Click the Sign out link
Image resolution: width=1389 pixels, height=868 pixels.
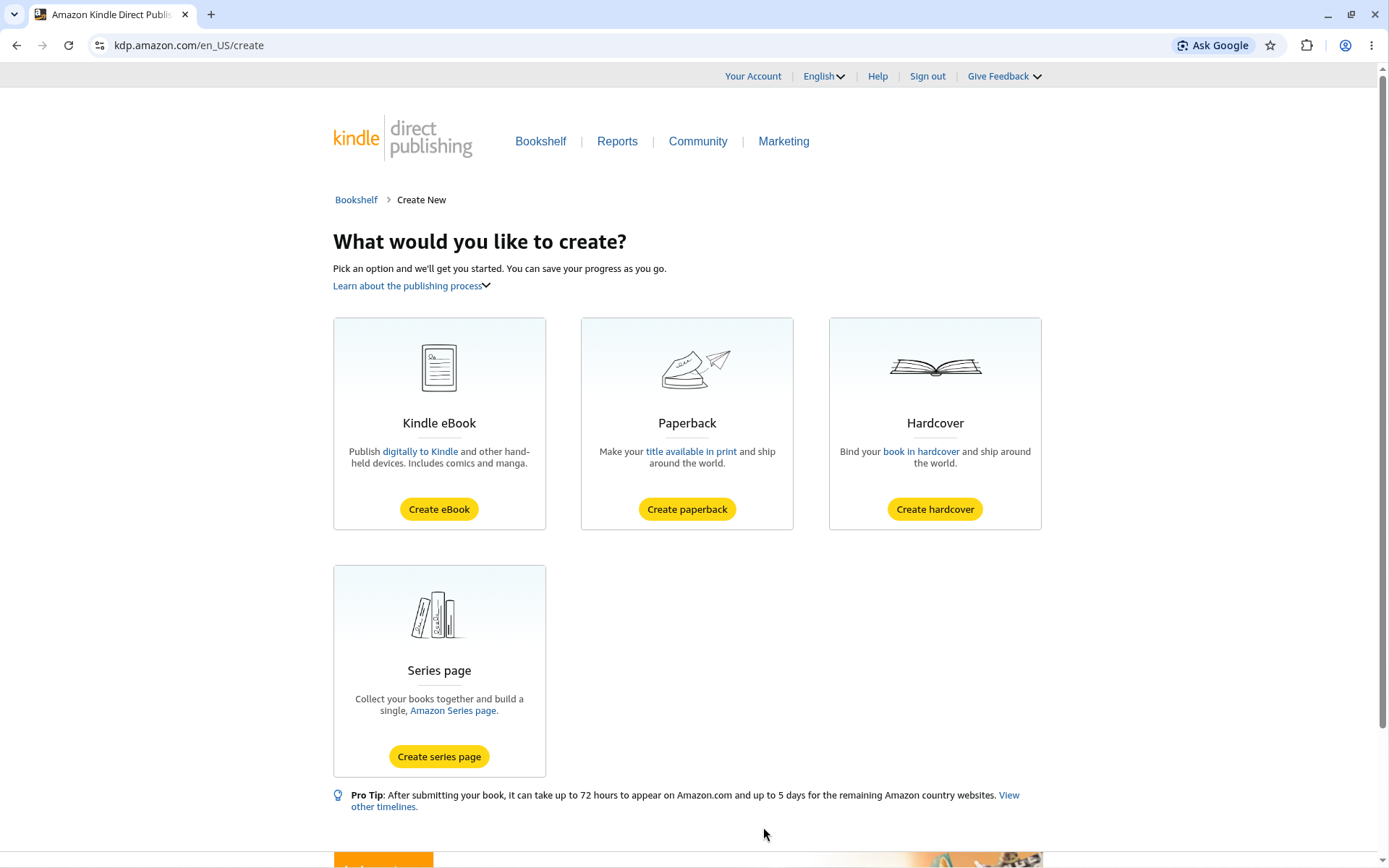click(927, 77)
